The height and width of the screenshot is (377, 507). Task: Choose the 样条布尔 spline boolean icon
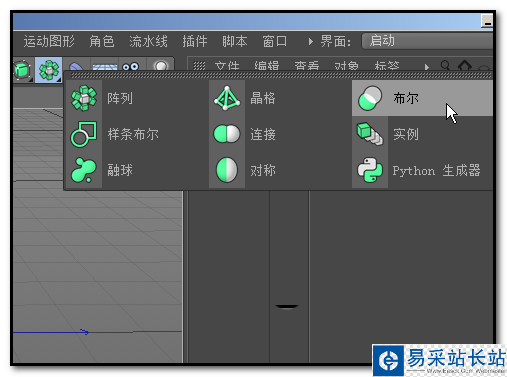(84, 134)
